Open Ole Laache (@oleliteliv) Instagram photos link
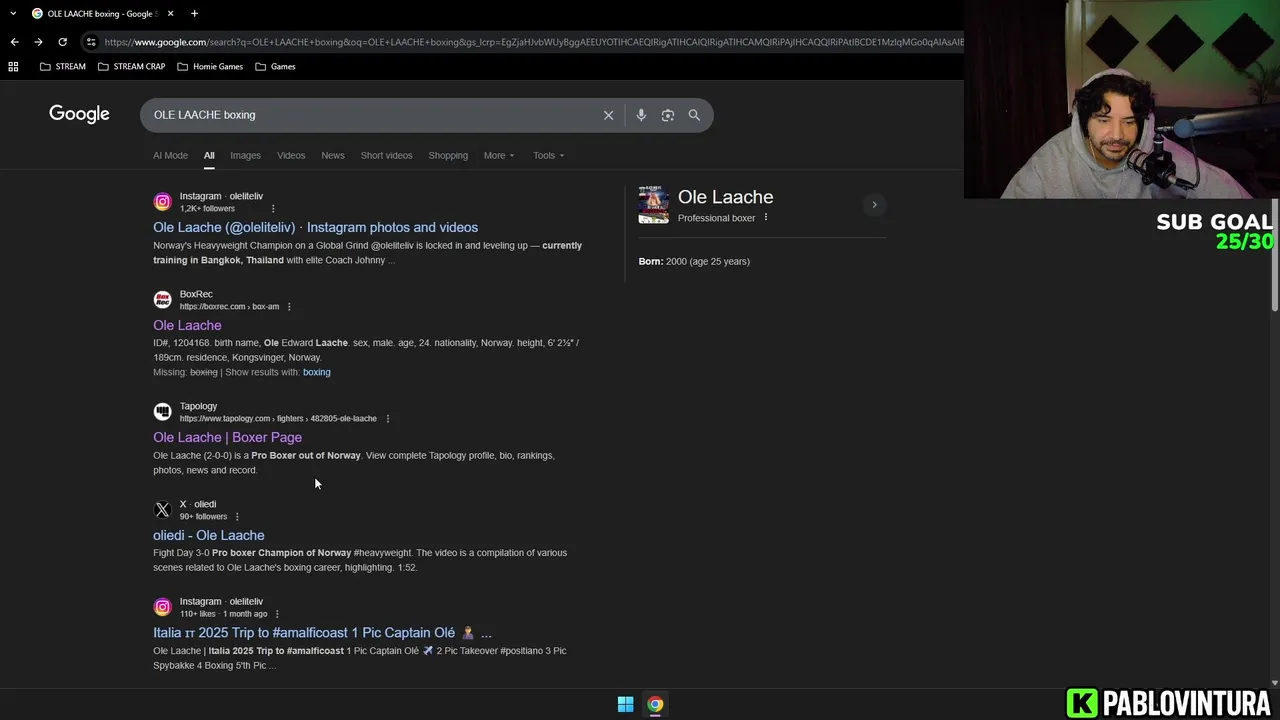Screen dimensions: 1280x720 [x=315, y=227]
